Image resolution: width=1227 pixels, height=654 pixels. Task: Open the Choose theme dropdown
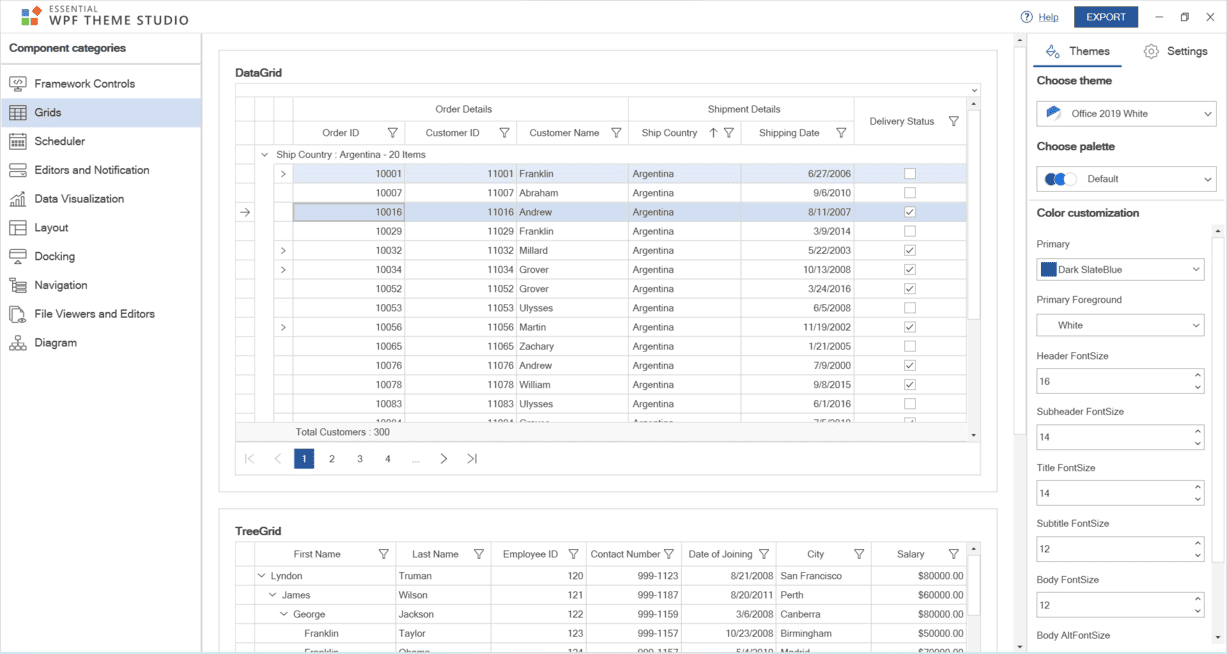tap(1126, 113)
